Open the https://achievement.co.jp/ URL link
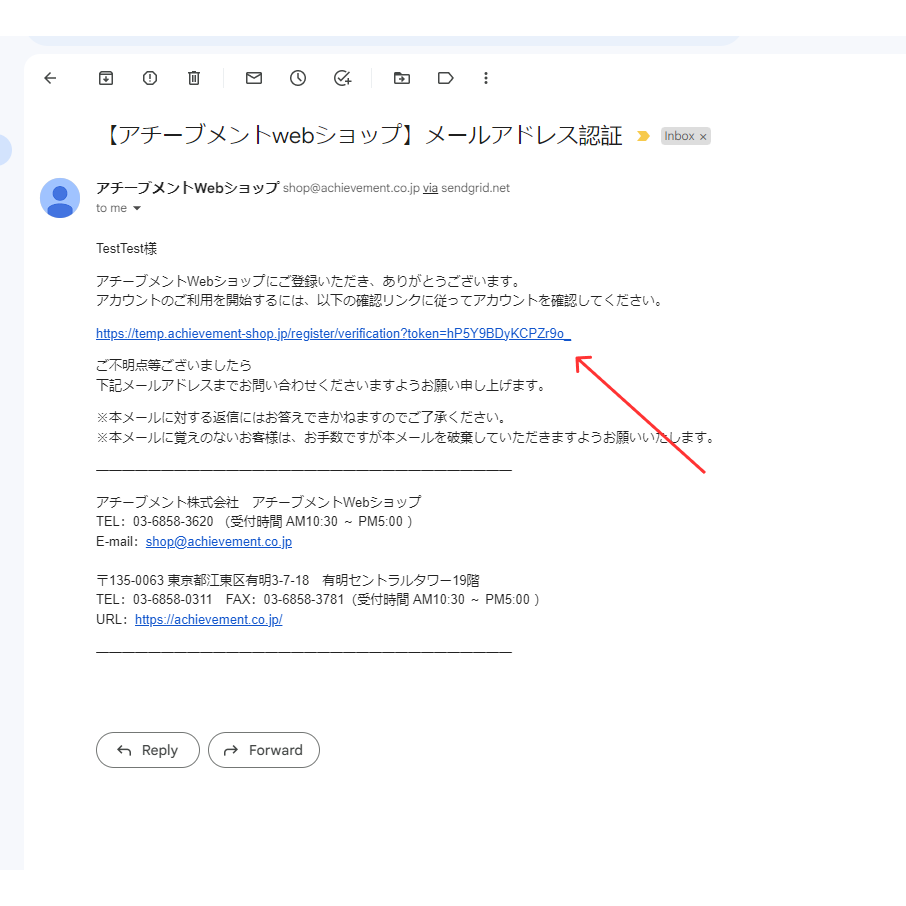Viewport: 906px width, 906px height. (x=208, y=619)
